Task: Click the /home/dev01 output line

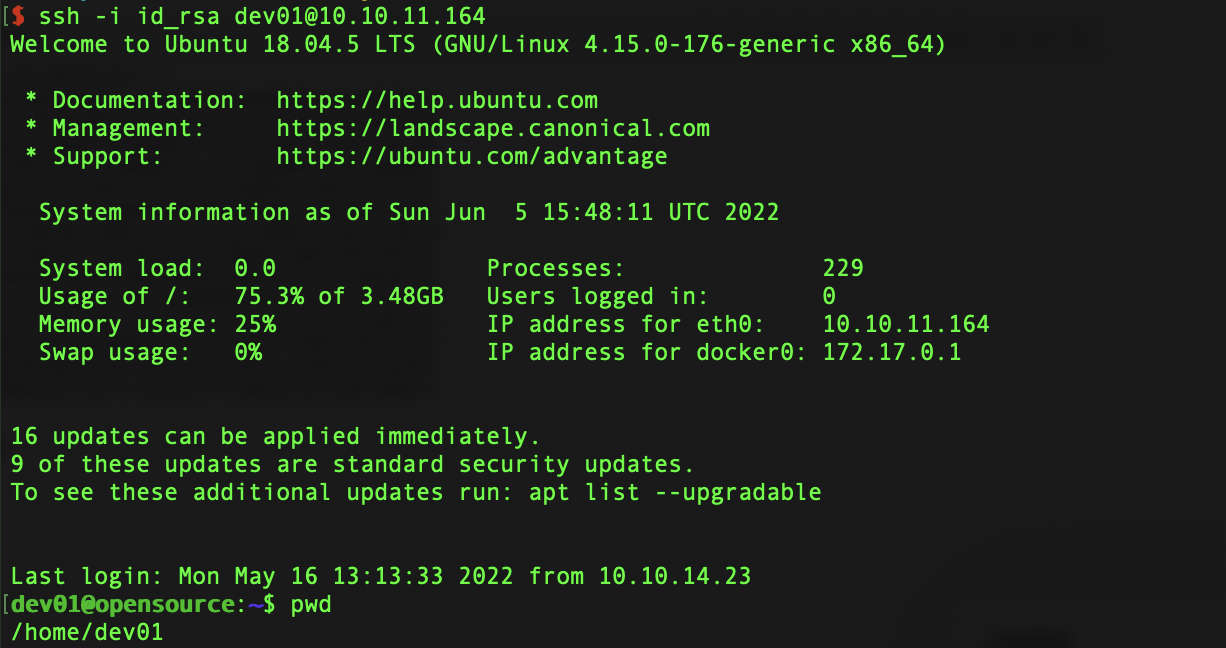Action: [x=87, y=632]
